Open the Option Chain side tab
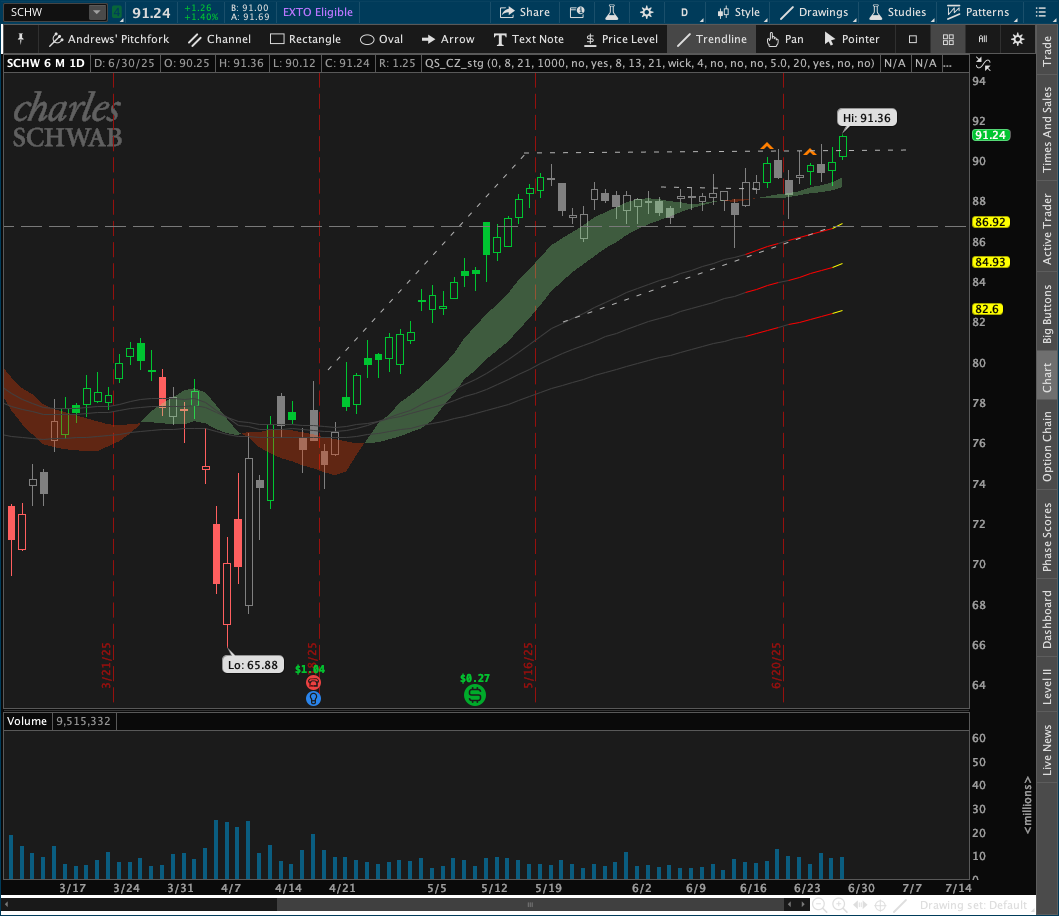1059x916 pixels. pyautogui.click(x=1048, y=447)
